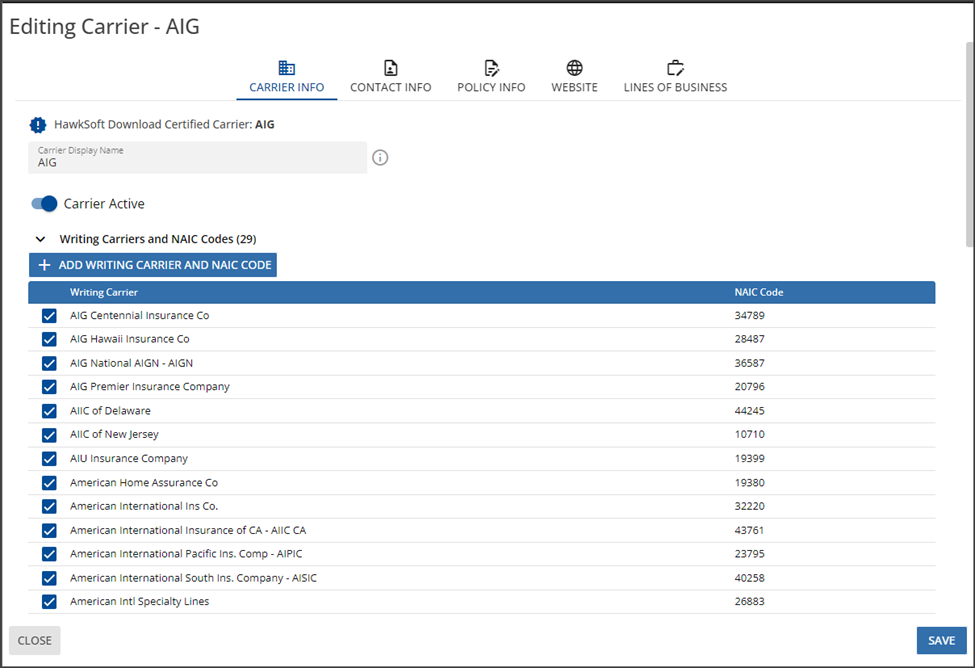Uncheck American International South Ins. Company checkbox
975x668 pixels.
(49, 578)
